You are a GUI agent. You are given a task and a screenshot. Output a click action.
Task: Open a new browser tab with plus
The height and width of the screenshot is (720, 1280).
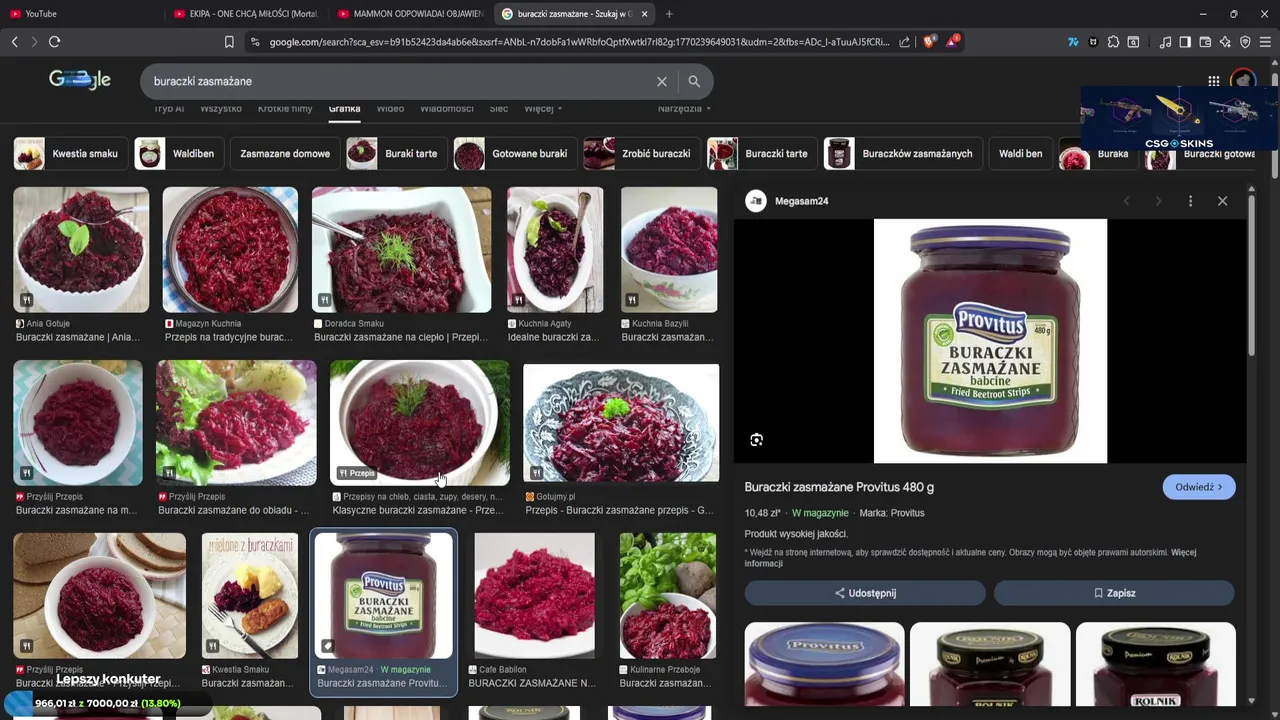pos(669,14)
